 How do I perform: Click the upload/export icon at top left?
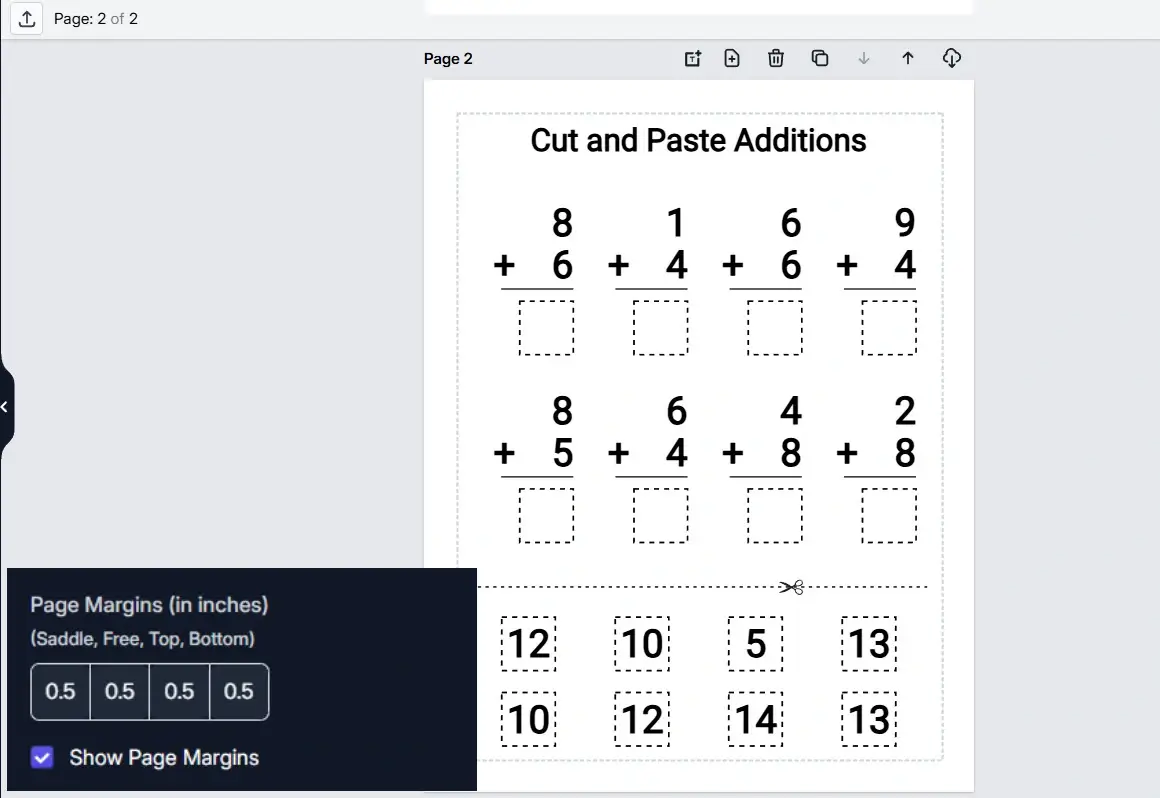pyautogui.click(x=27, y=18)
